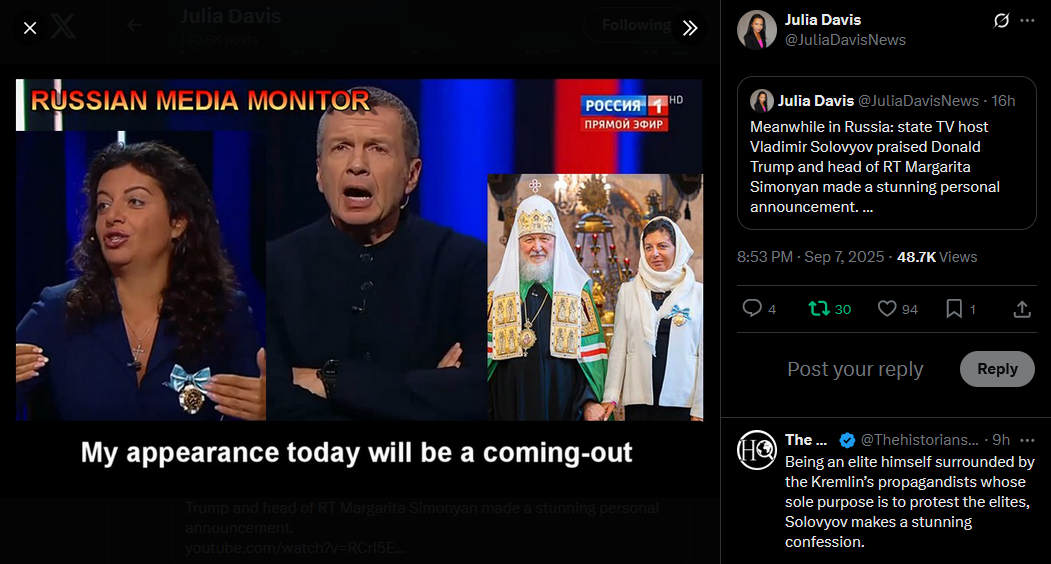Click Julia Davis profile avatar at top
Viewport: 1051px width, 564px height.
point(757,30)
